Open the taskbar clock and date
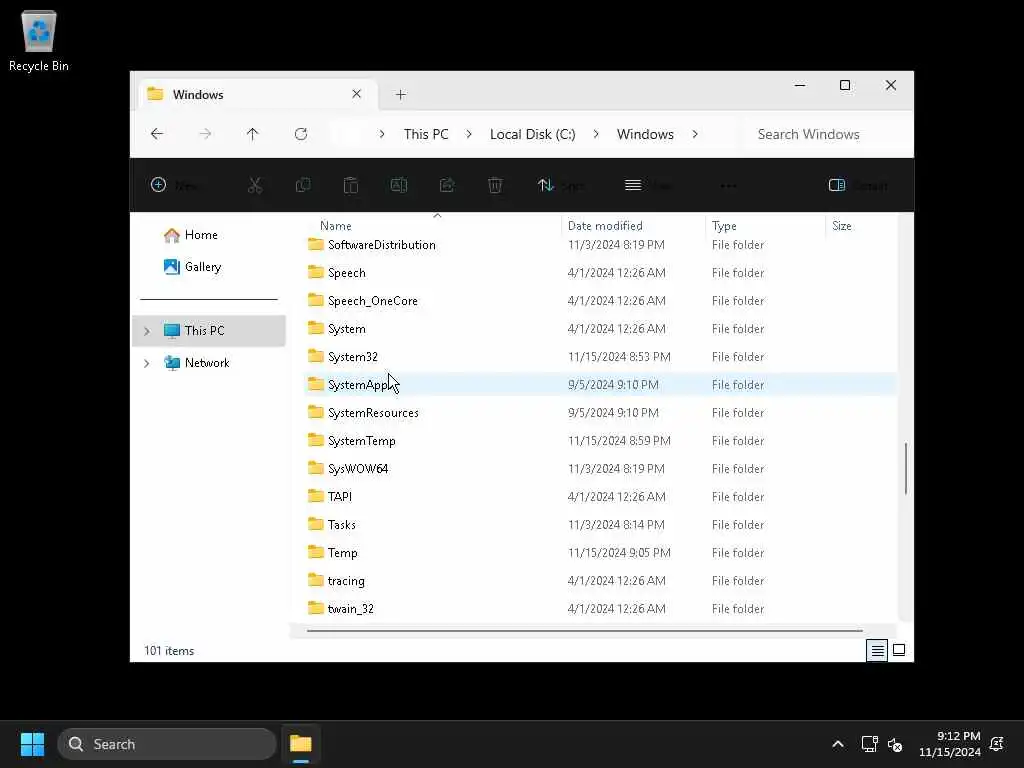Image resolution: width=1024 pixels, height=768 pixels. click(950, 744)
